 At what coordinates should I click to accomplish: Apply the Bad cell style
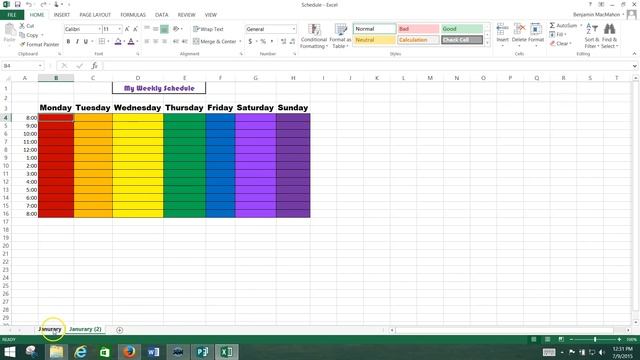[418, 29]
